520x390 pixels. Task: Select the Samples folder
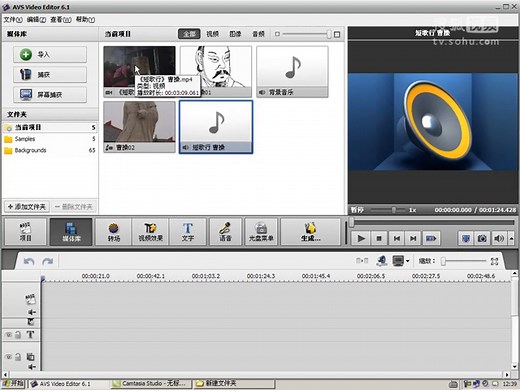pyautogui.click(x=50, y=139)
